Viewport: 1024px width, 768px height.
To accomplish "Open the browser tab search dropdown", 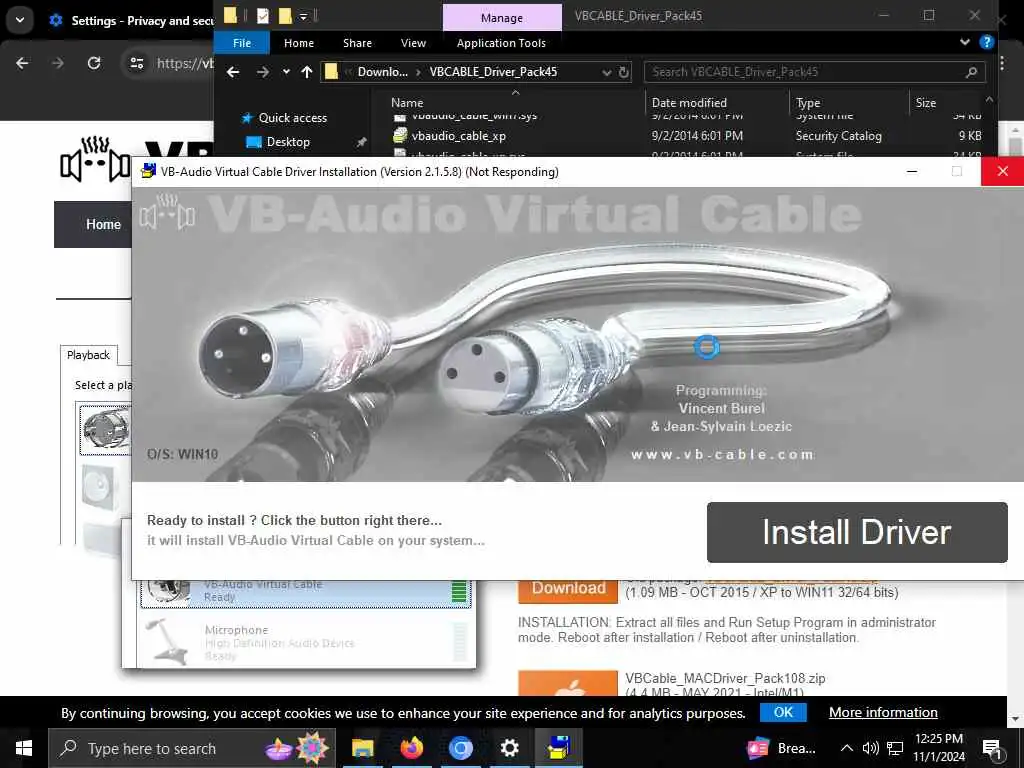I will pos(20,20).
